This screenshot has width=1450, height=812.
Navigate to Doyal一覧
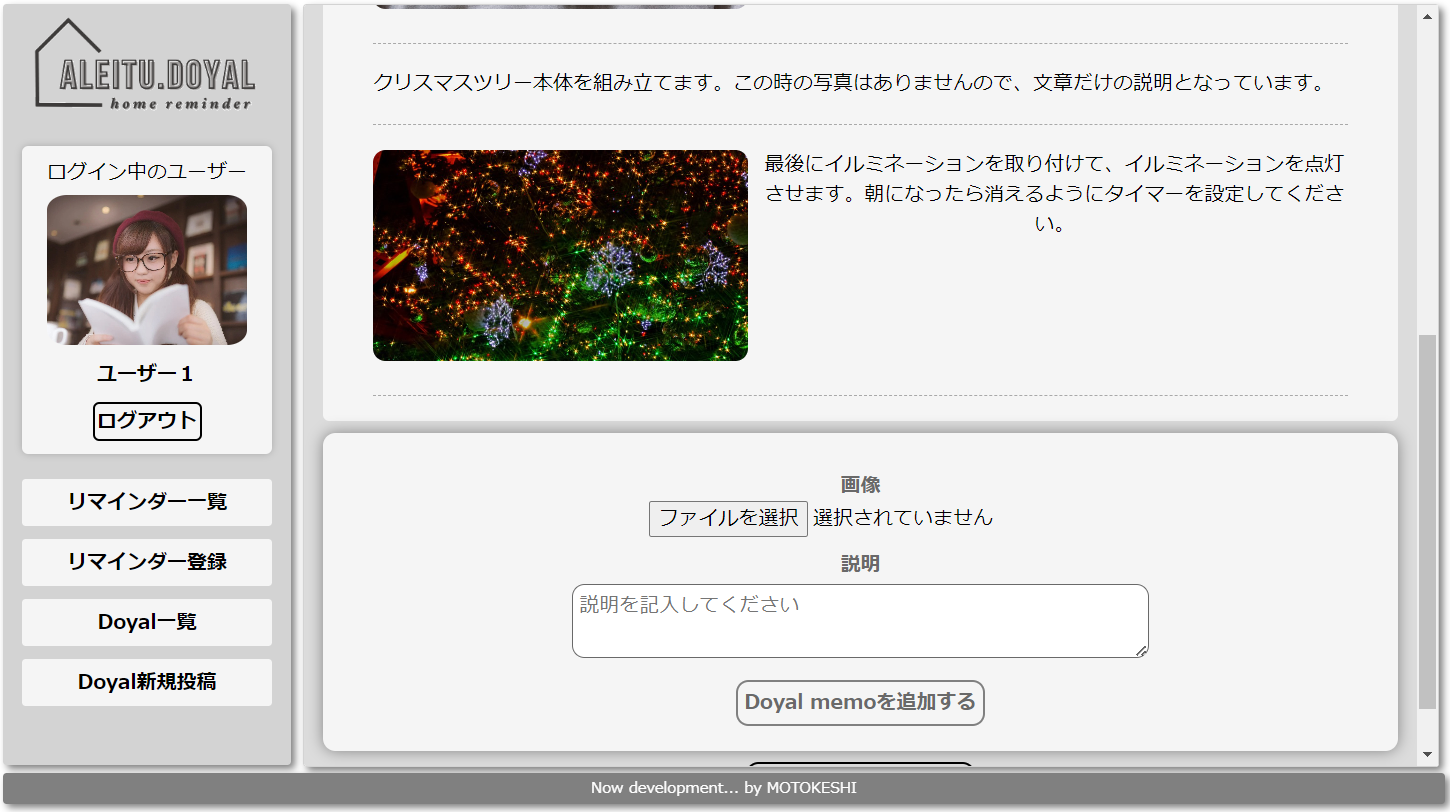(x=146, y=622)
